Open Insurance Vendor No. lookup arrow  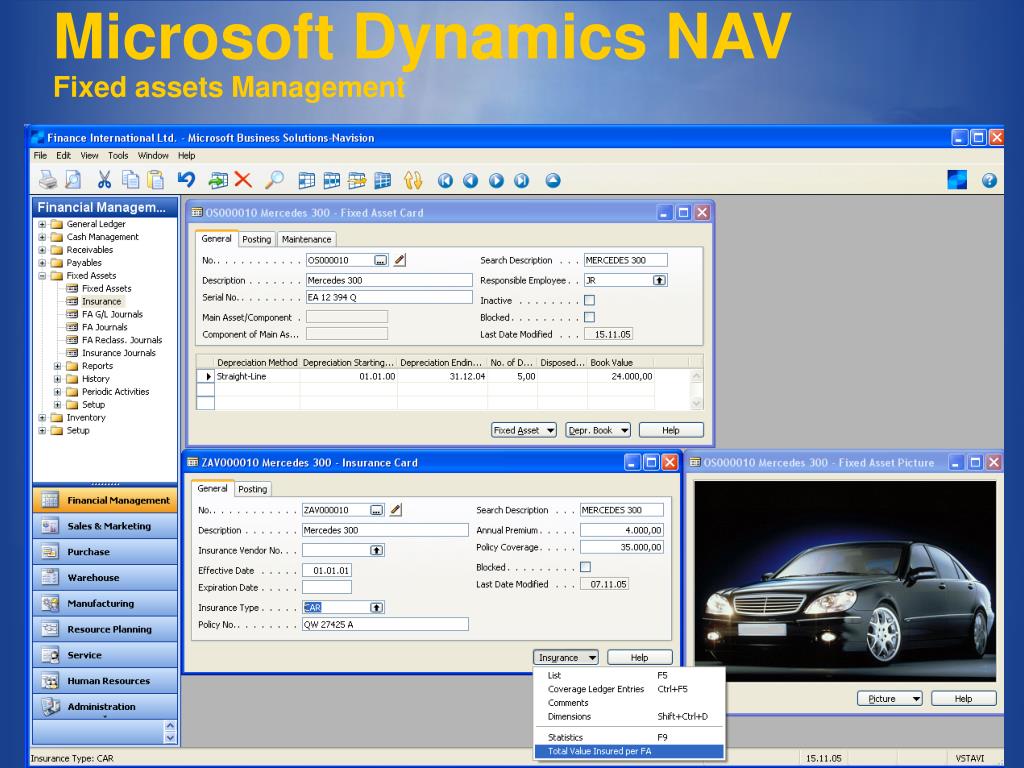[377, 551]
